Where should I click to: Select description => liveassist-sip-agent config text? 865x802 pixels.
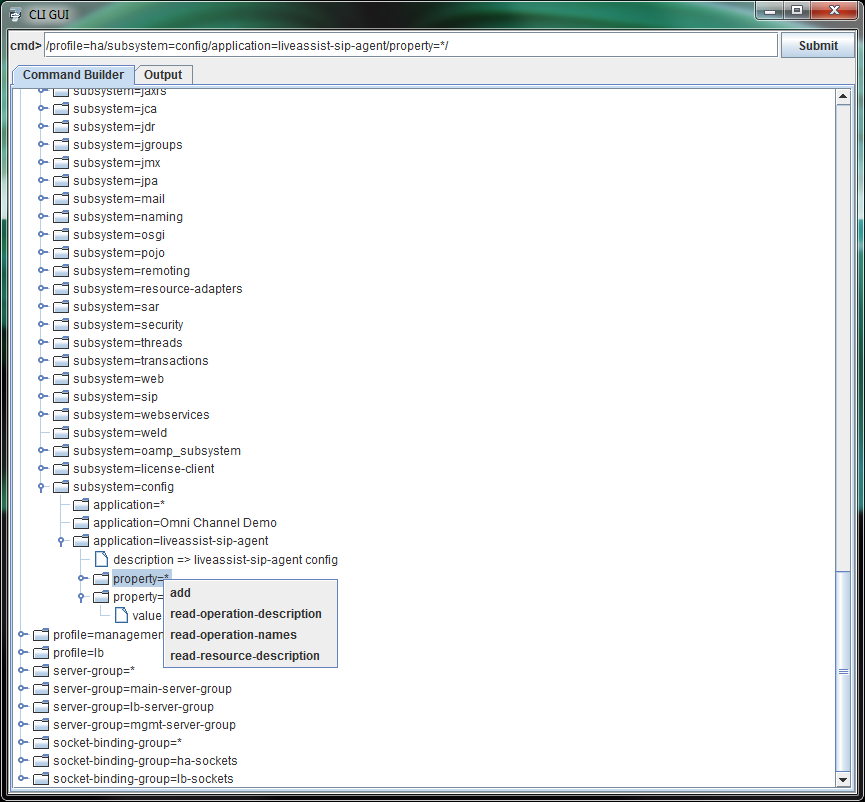pyautogui.click(x=226, y=560)
